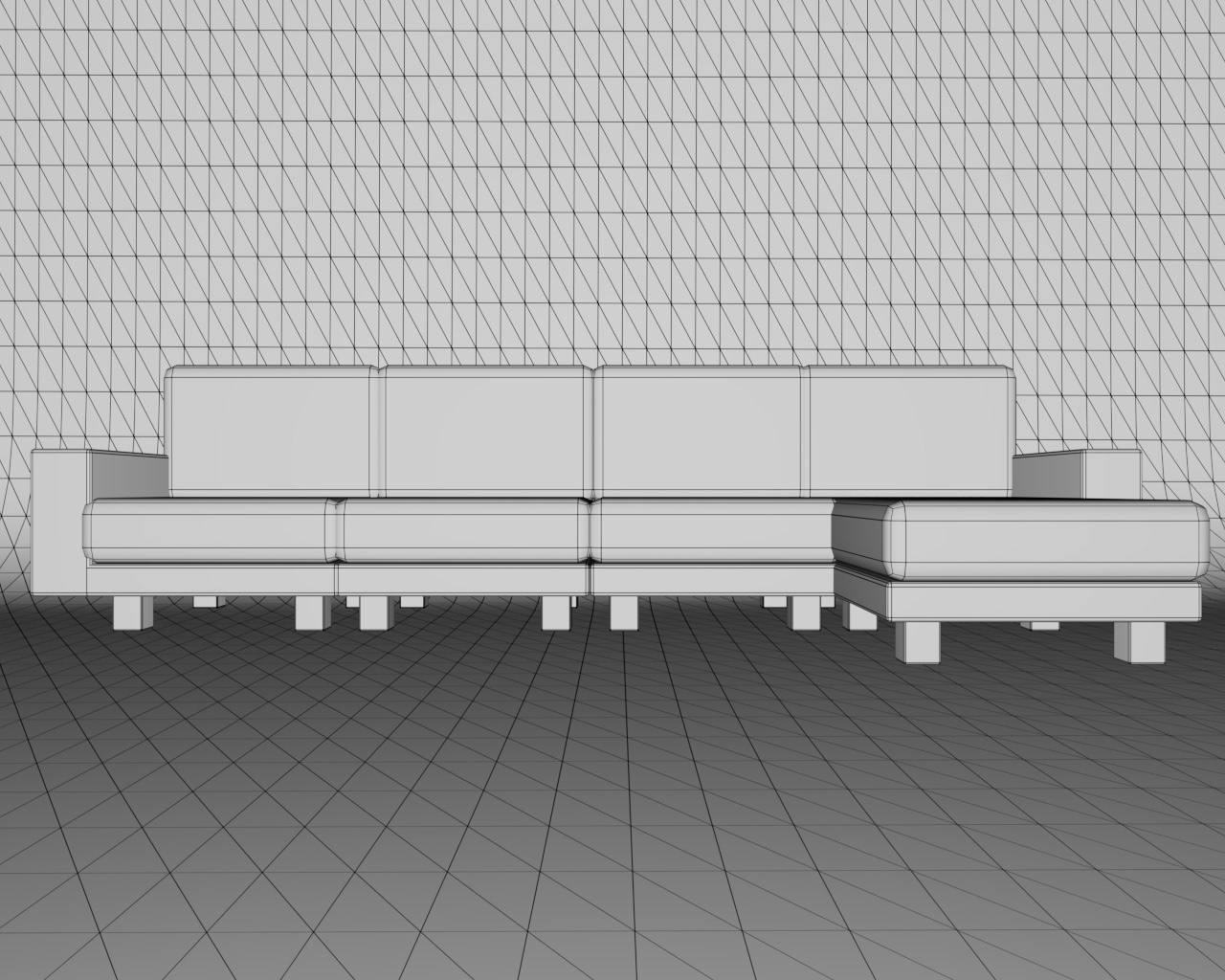
Task: Select the chaise base frame panel
Action: 1044,602
